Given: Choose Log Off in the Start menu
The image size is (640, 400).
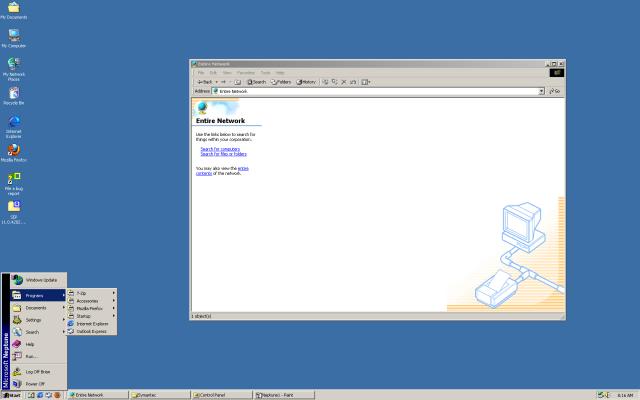Looking at the screenshot, I should pyautogui.click(x=38, y=372).
